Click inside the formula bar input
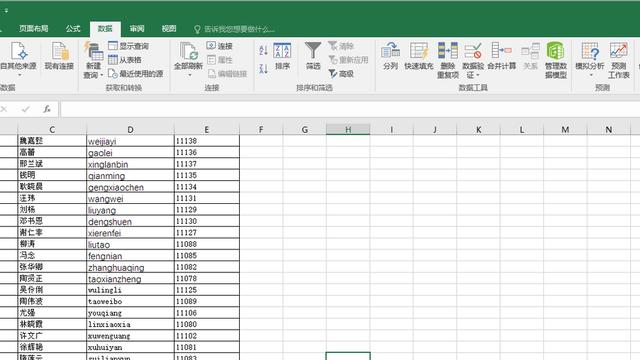 click(x=350, y=109)
